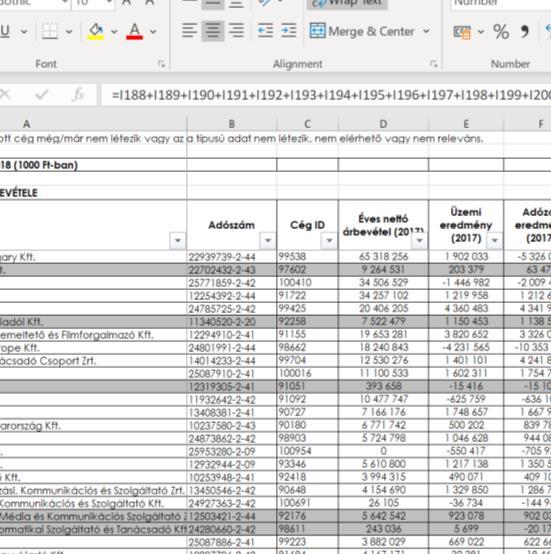This screenshot has width=551, height=554.
Task: Select cell 3 820 652
Action: (x=466, y=335)
